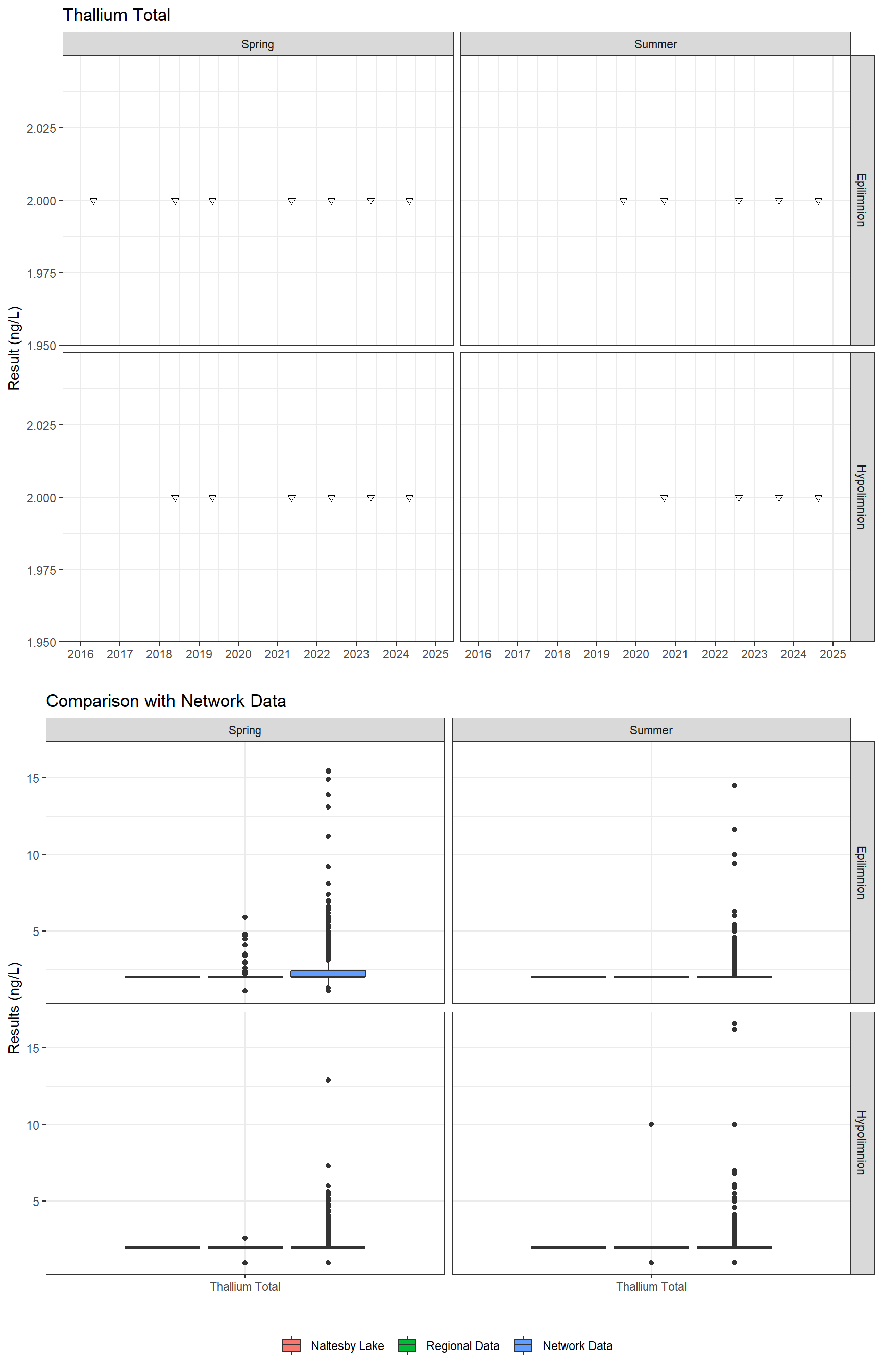882x1372 pixels.
Task: Select the 'Regional Data' legend label
Action: (463, 1345)
